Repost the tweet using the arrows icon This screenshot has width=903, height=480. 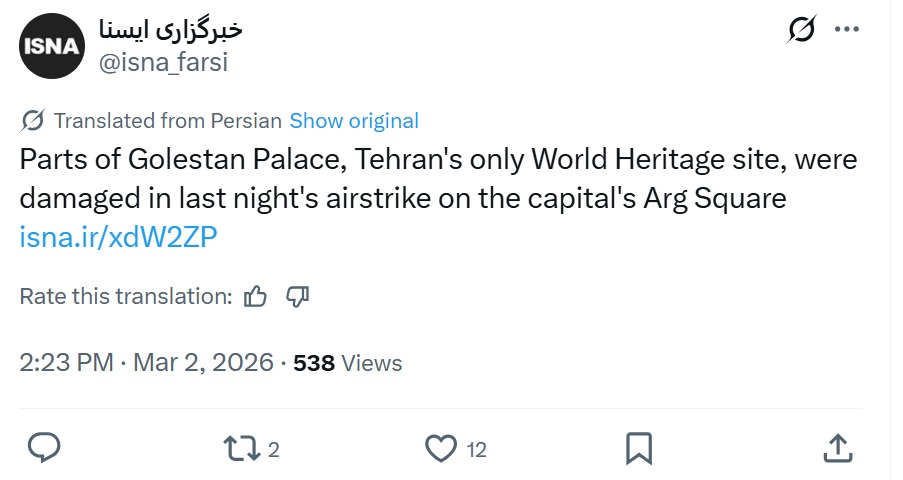coord(240,448)
